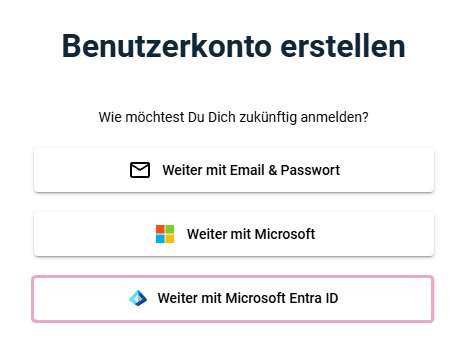Click the word 'anmelden?' in the subtitle
This screenshot has width=468, height=364.
(335, 117)
